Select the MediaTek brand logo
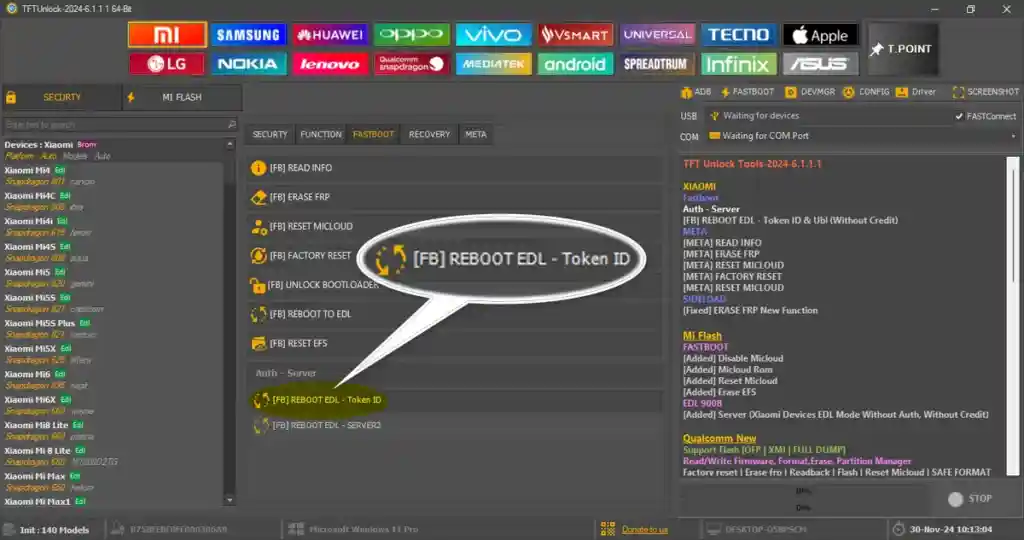1024x540 pixels. click(x=493, y=64)
